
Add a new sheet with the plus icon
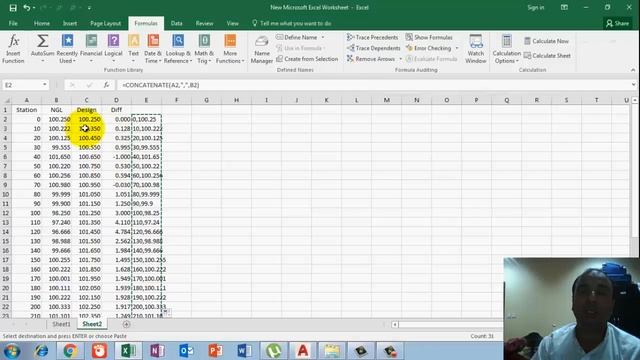[127, 324]
